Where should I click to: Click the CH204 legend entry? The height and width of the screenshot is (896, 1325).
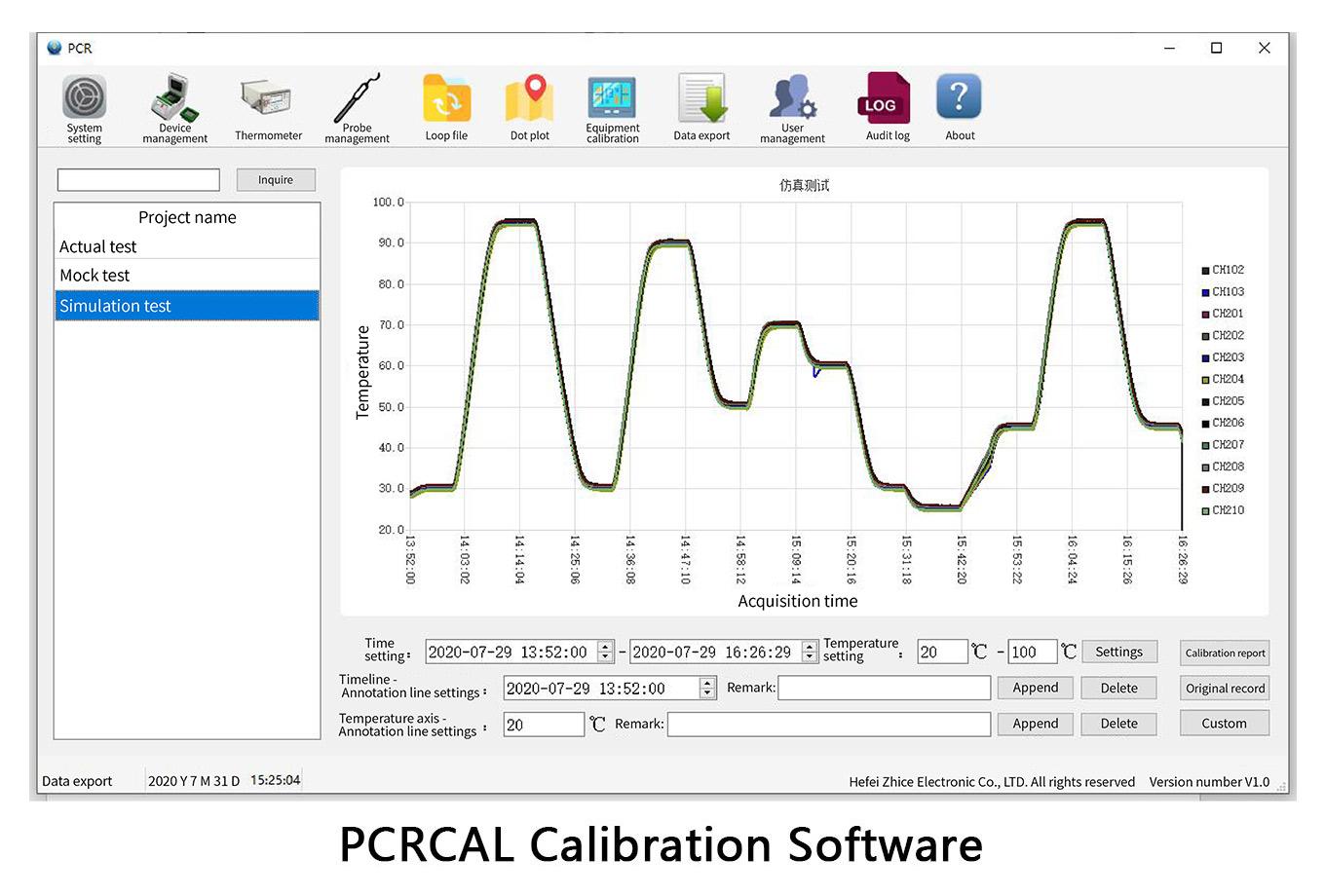point(1223,380)
